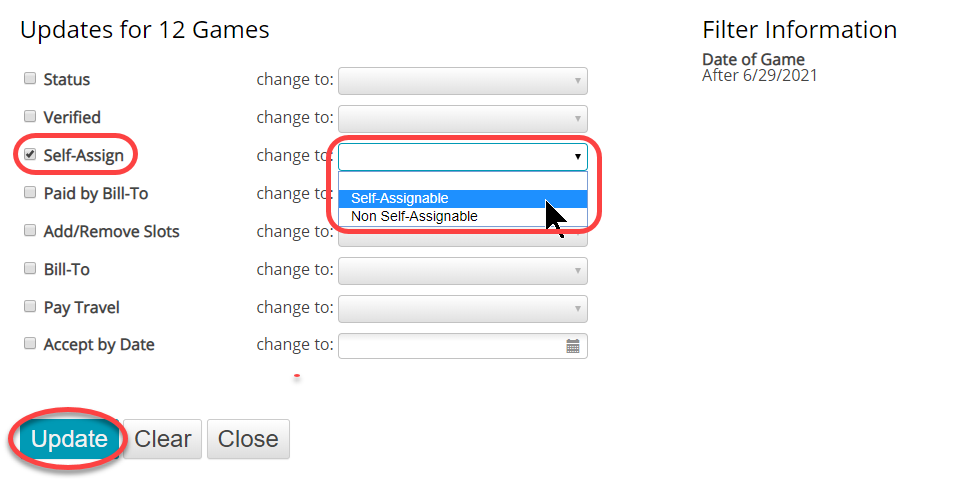973x479 pixels.
Task: Select the Bill-To checkbox
Action: (30, 268)
